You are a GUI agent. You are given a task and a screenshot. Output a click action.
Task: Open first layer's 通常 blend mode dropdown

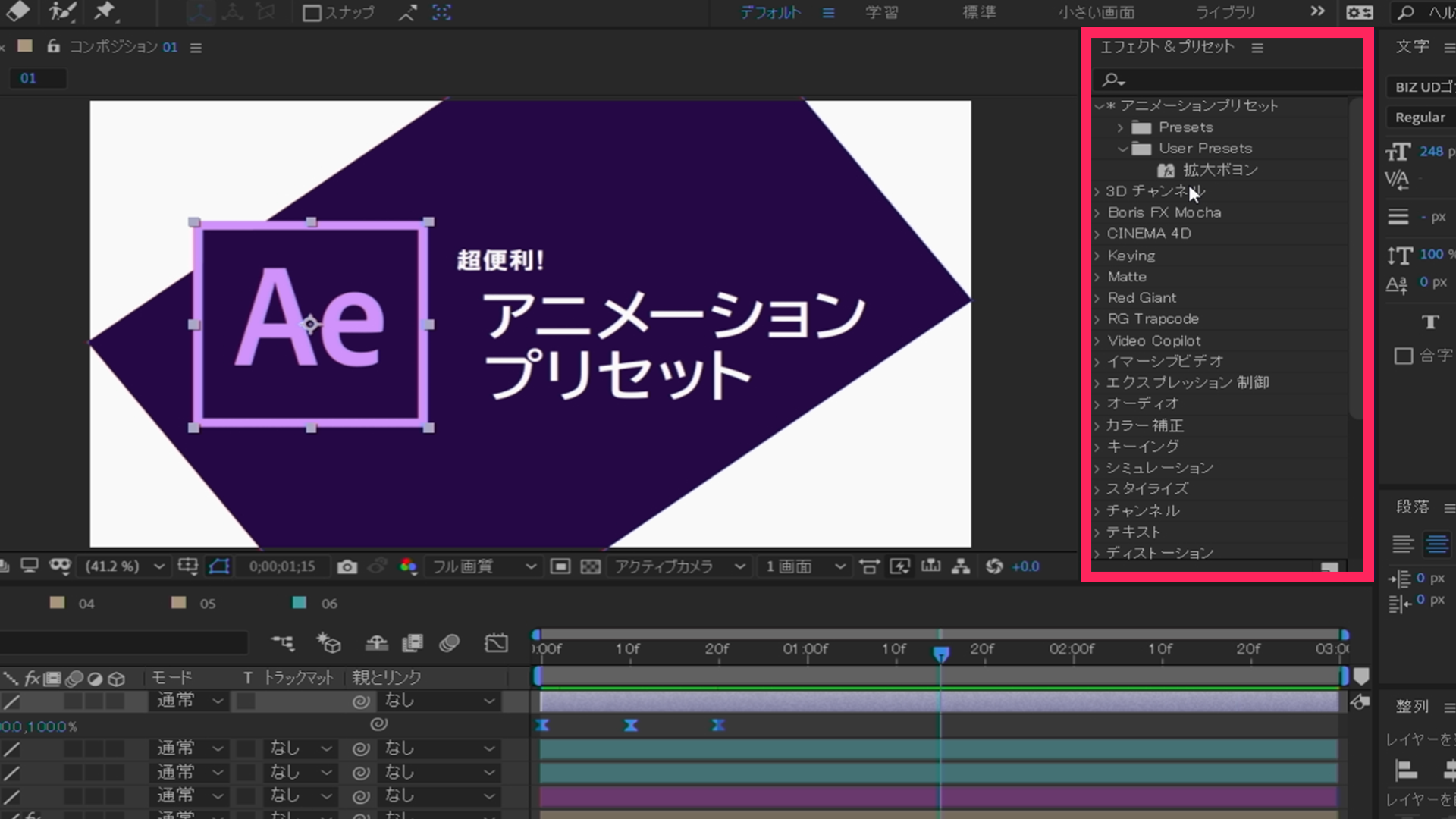(190, 701)
